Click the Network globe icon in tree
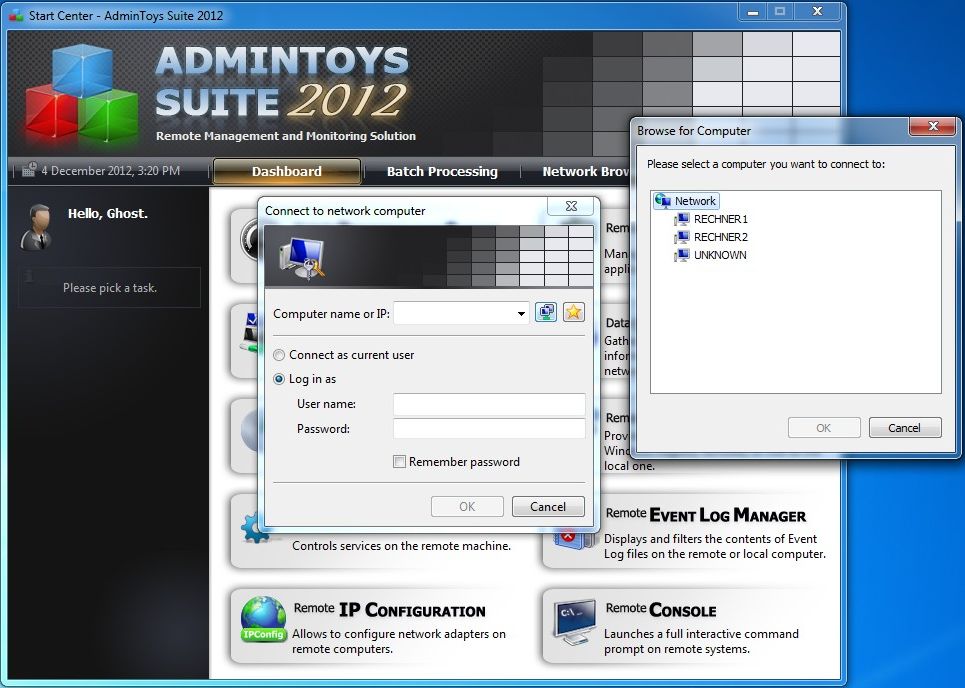Image resolution: width=965 pixels, height=688 pixels. point(663,201)
